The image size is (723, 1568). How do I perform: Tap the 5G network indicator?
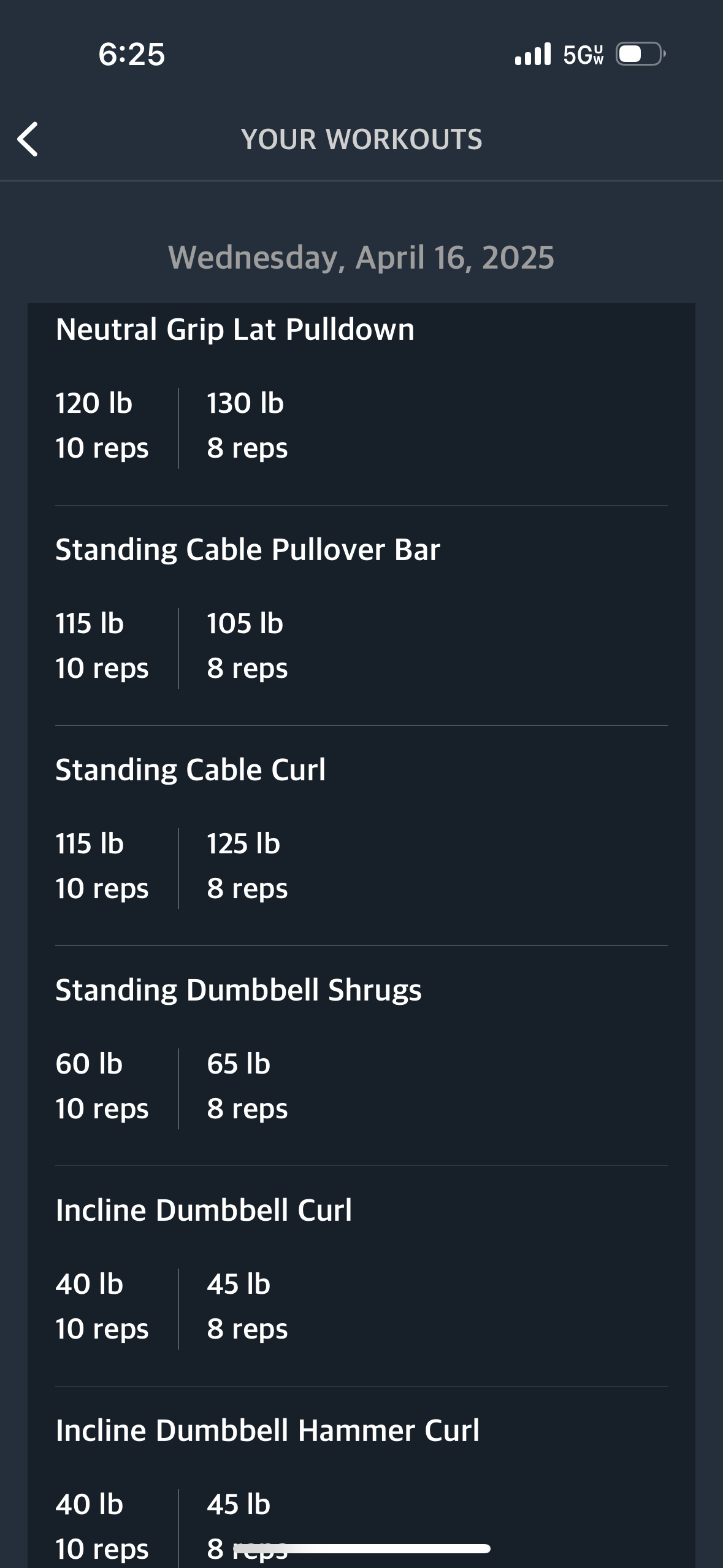pos(584,55)
